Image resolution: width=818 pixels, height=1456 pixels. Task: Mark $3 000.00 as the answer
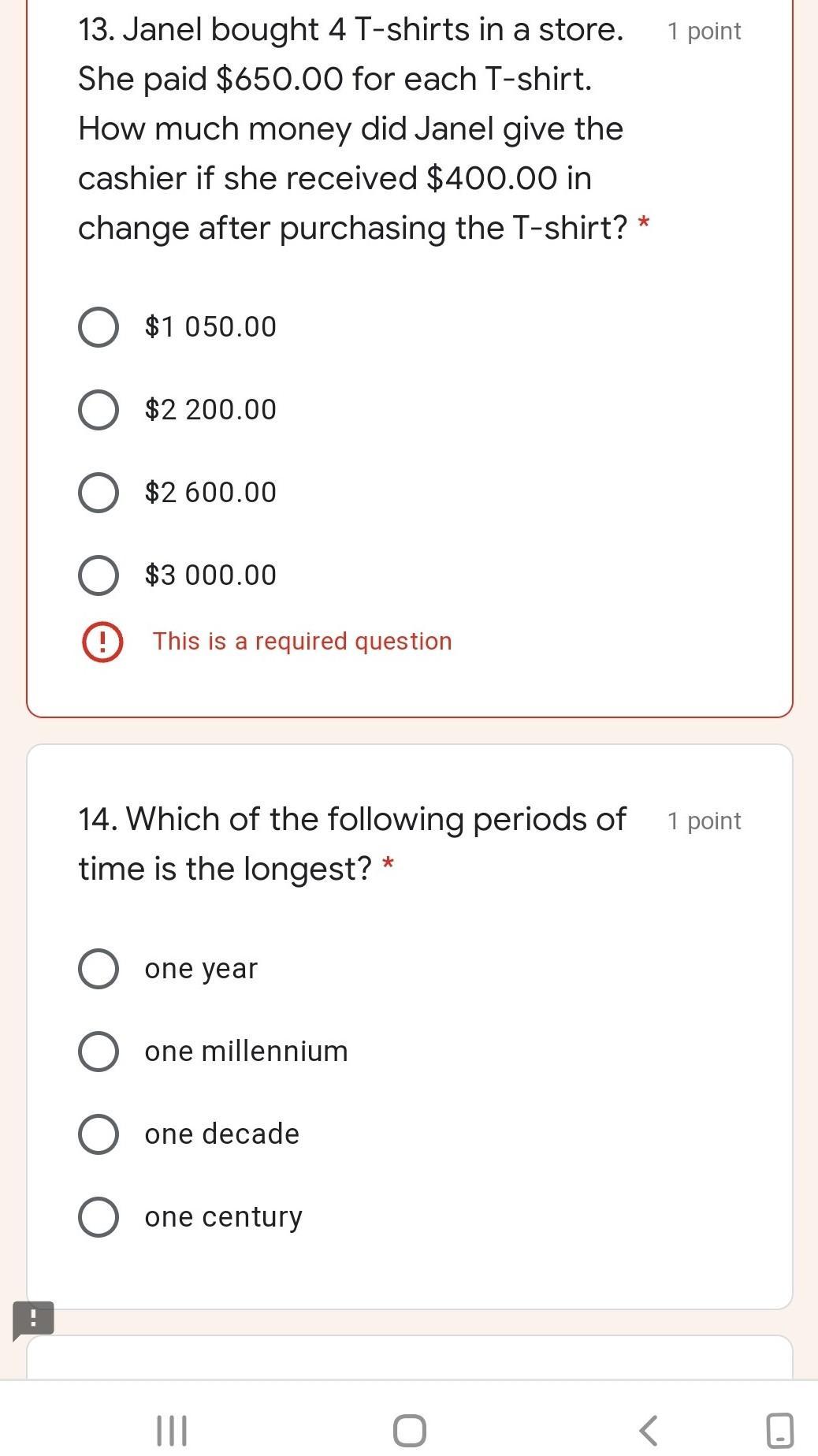(99, 575)
